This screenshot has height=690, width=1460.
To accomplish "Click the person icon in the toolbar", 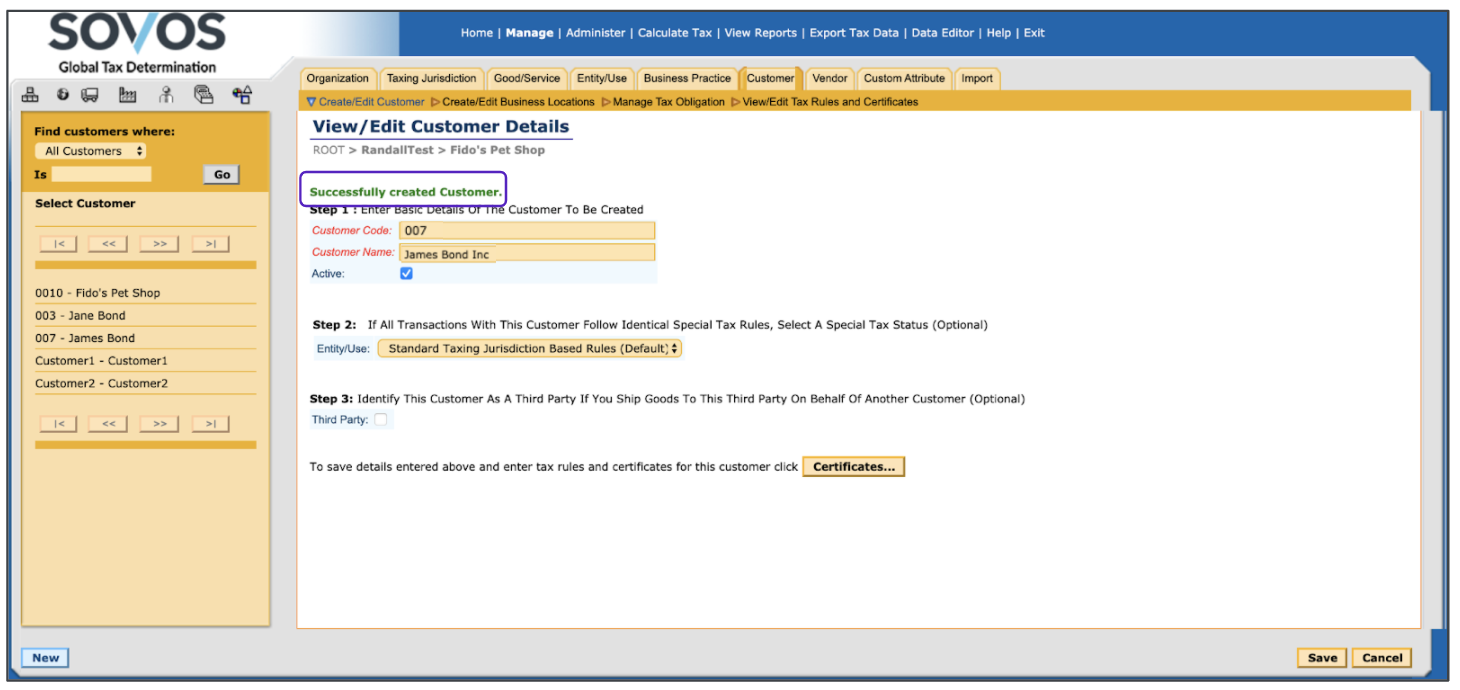I will point(166,95).
